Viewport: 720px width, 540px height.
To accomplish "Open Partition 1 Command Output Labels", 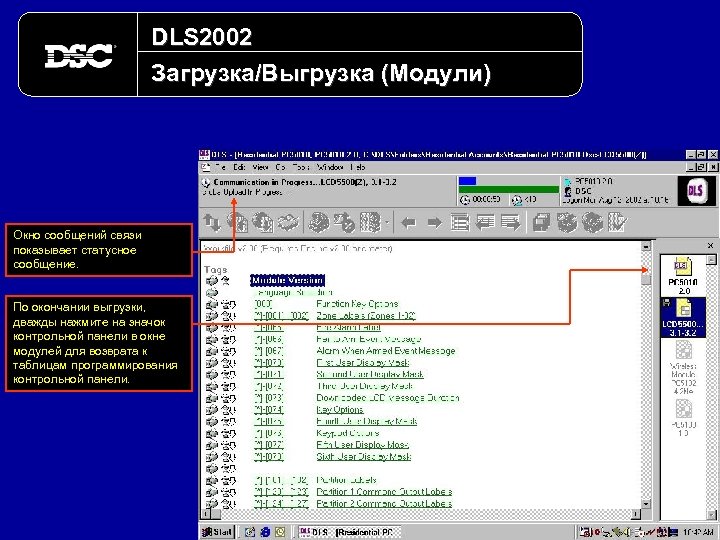I will 384,492.
